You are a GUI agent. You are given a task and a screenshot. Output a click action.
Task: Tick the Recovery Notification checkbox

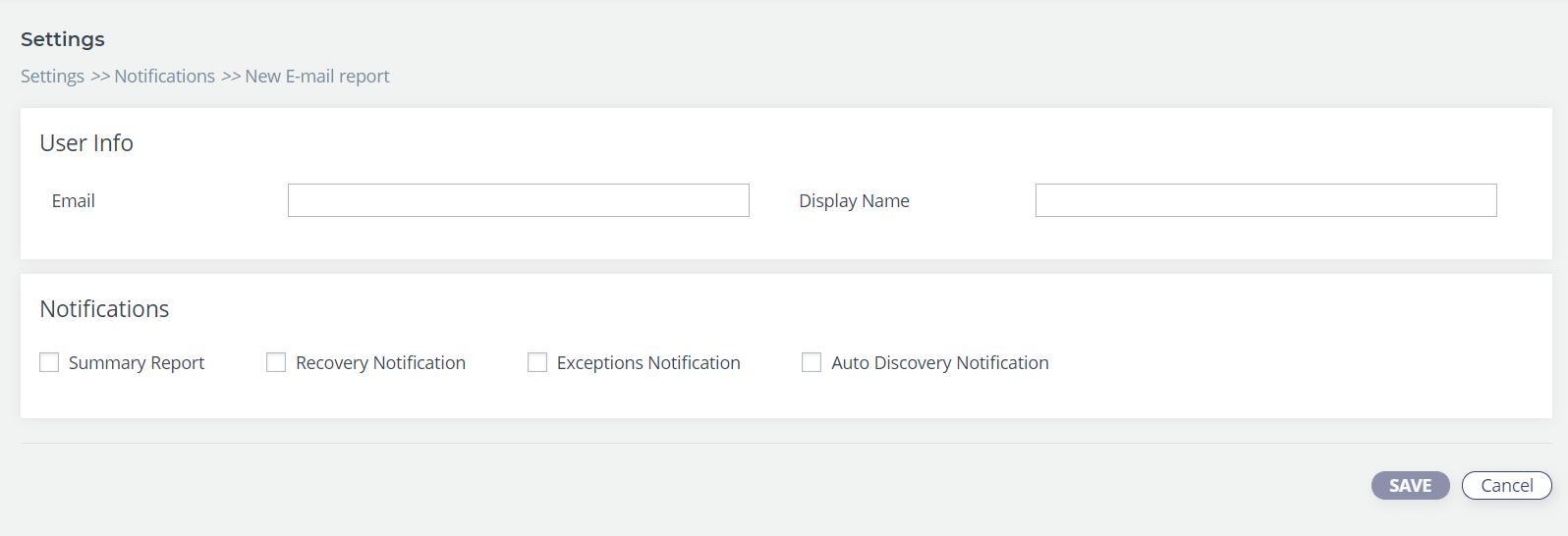click(276, 362)
